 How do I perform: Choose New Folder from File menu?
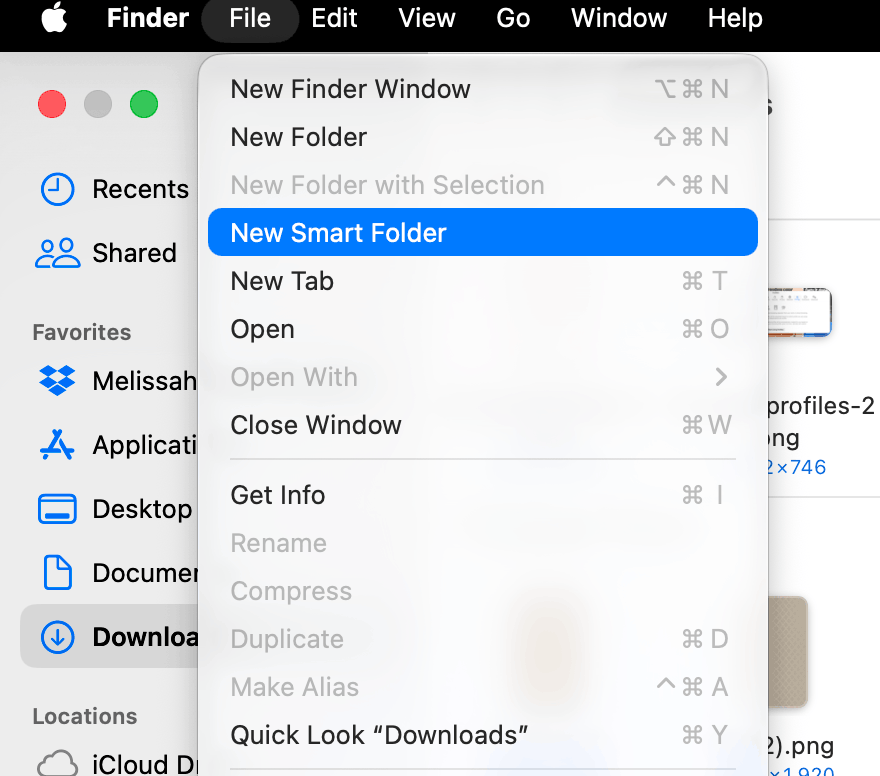point(483,137)
